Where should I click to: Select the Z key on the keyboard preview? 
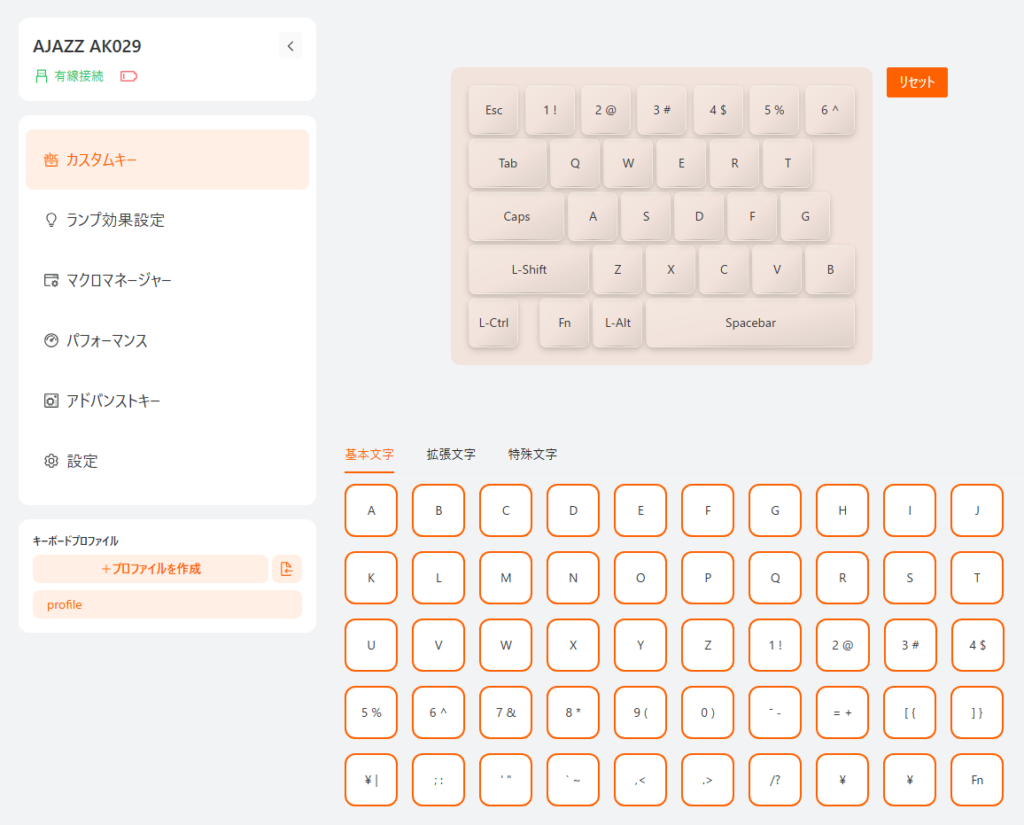click(617, 269)
